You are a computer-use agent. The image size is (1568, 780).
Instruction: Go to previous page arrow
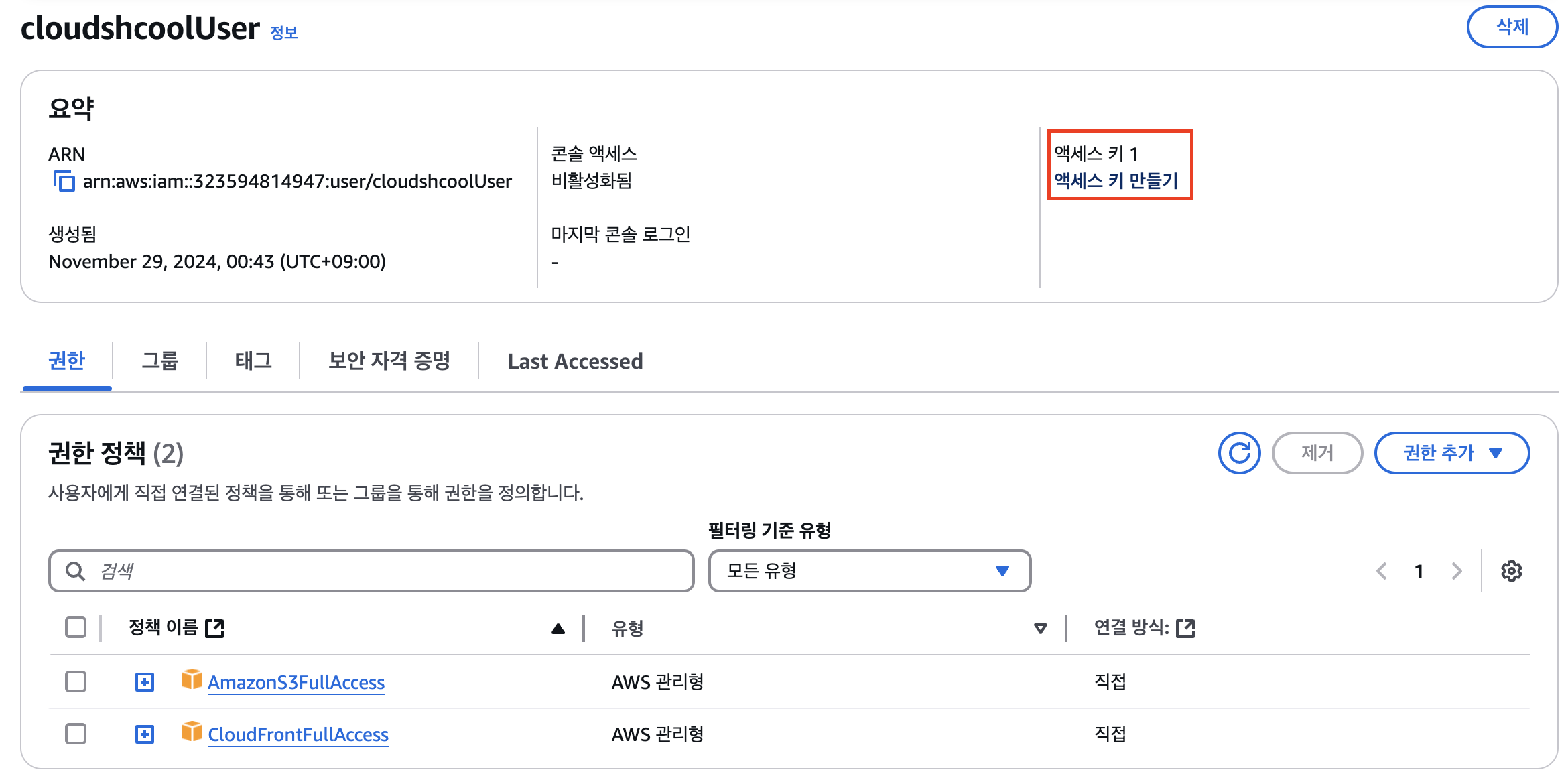1381,571
